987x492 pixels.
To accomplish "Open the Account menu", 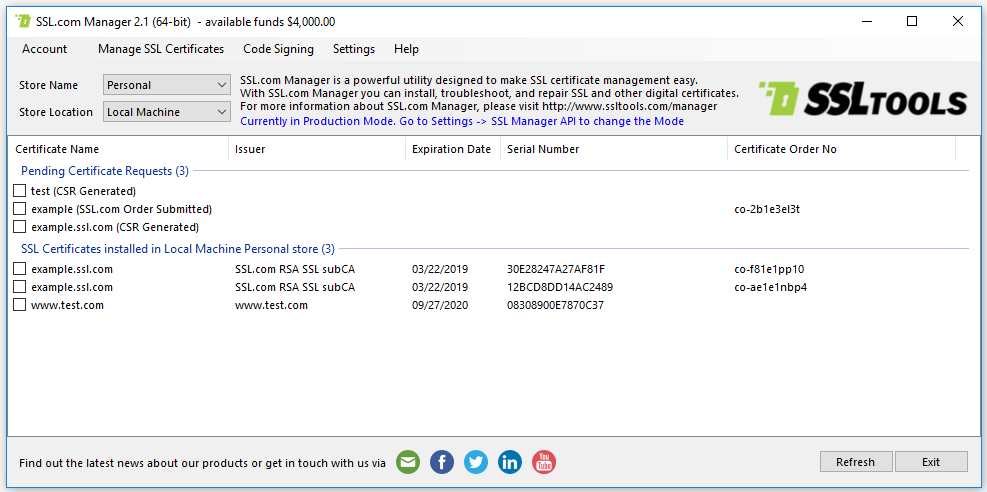I will pos(45,49).
